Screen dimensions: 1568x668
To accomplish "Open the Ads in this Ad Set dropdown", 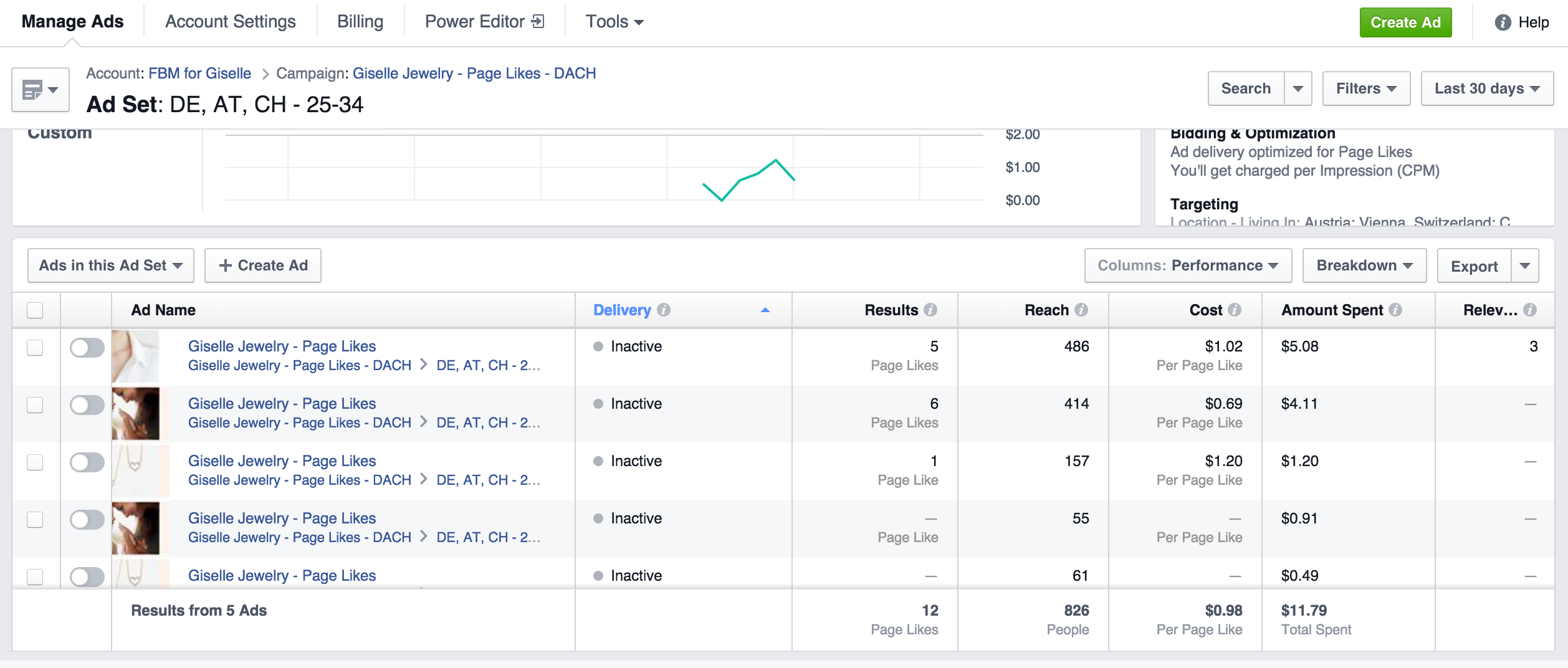I will click(x=111, y=265).
